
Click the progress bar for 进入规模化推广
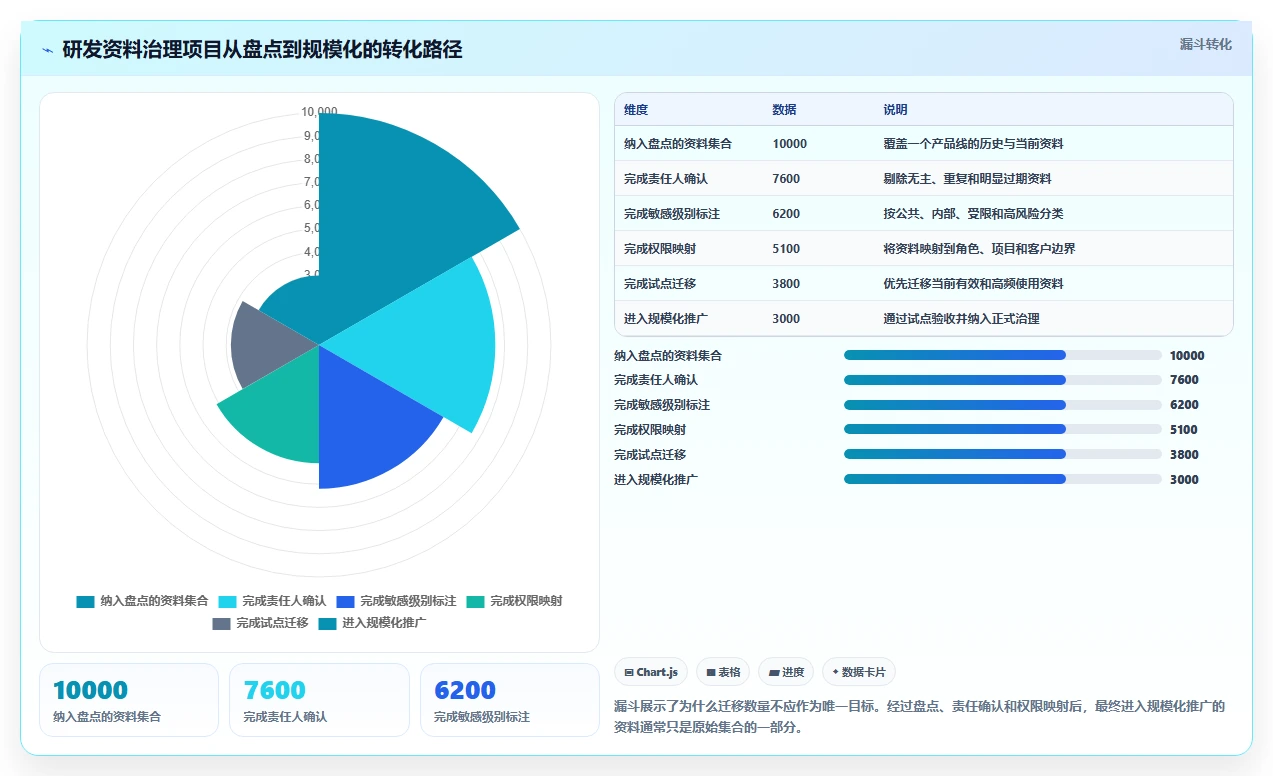(1003, 479)
